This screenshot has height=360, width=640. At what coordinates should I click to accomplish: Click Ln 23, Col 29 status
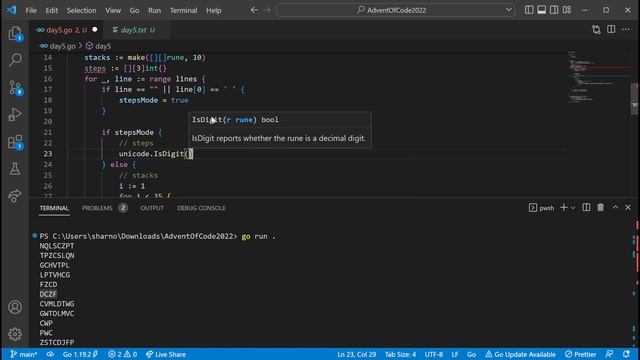click(x=356, y=354)
